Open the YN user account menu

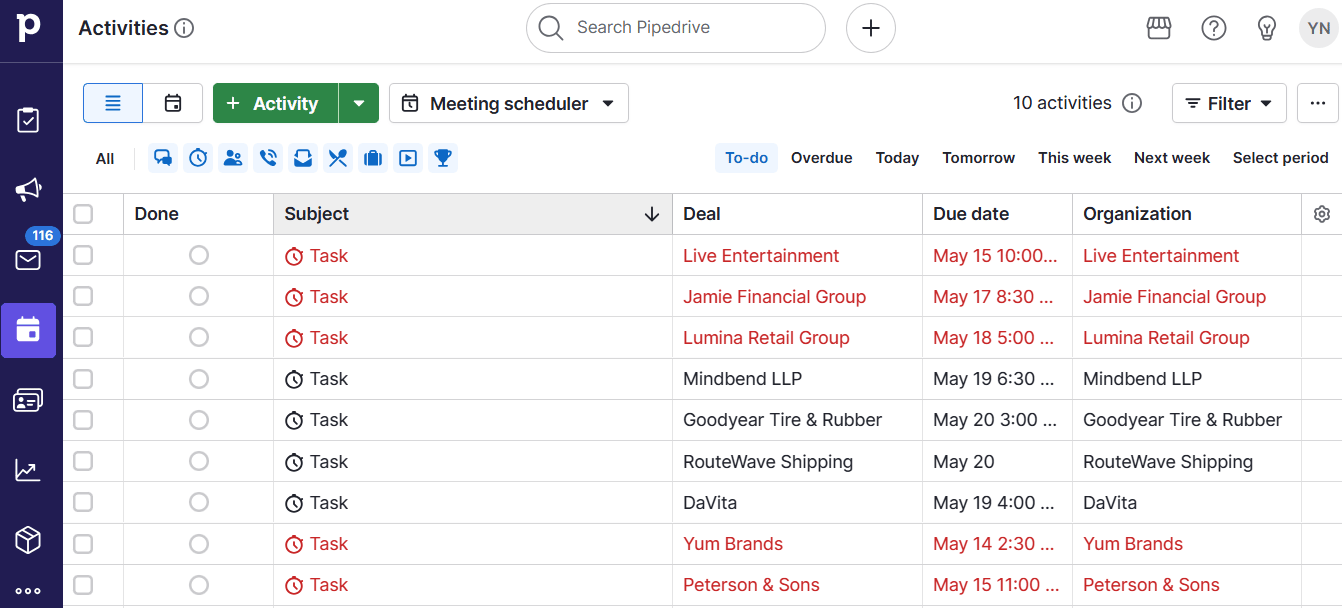(1319, 28)
